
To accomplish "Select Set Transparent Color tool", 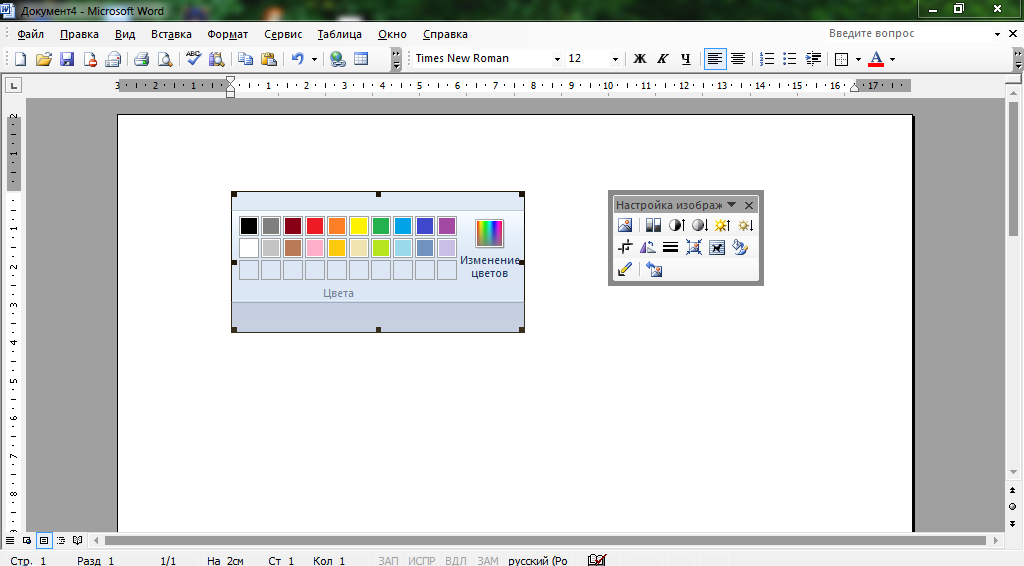I will tap(625, 269).
